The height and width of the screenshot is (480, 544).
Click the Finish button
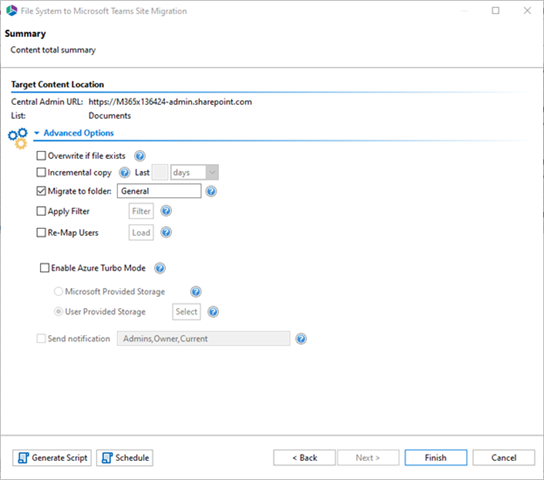pos(436,458)
